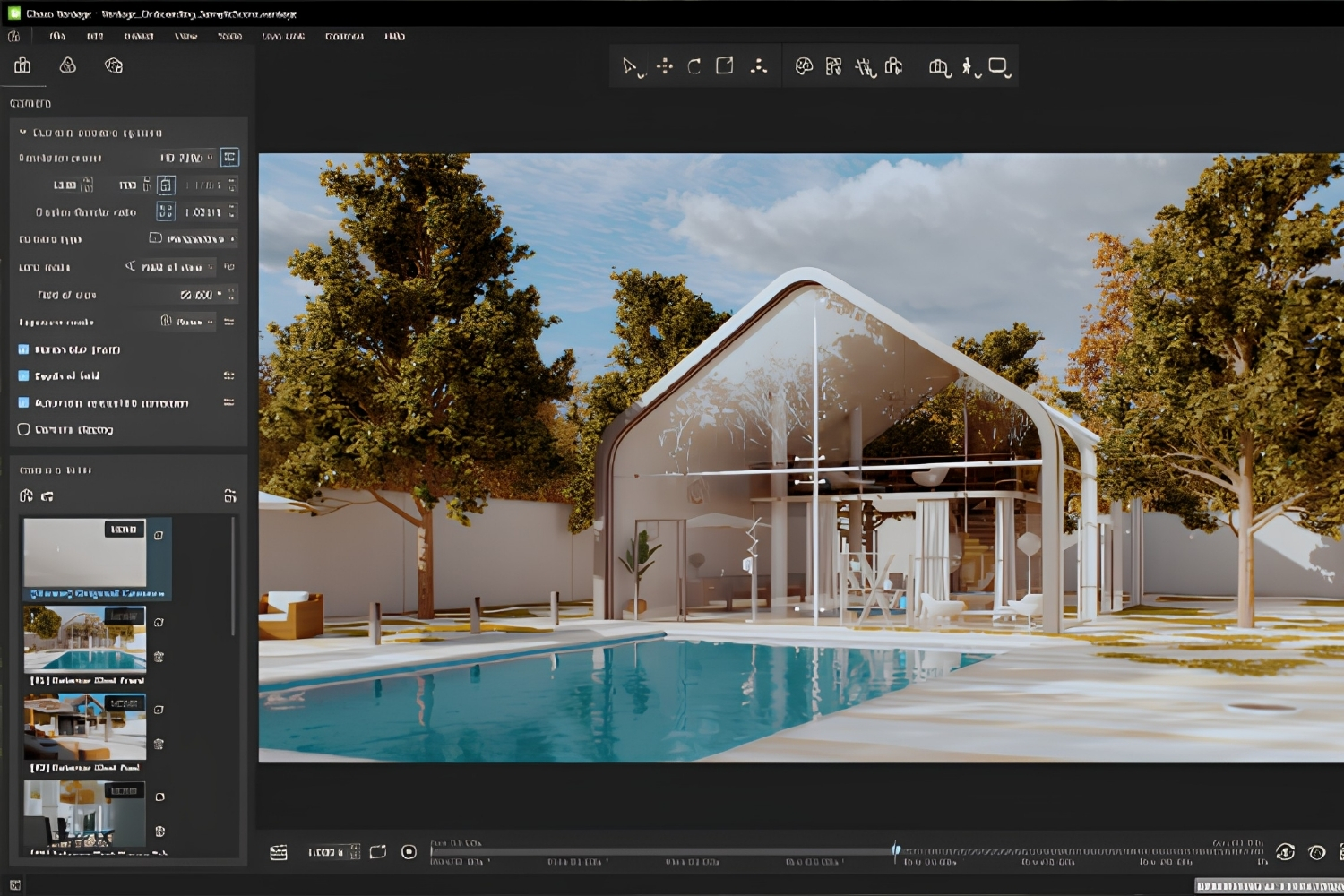This screenshot has height=896, width=1344.
Task: Open settings icon beside exposure mode
Action: coord(229,322)
